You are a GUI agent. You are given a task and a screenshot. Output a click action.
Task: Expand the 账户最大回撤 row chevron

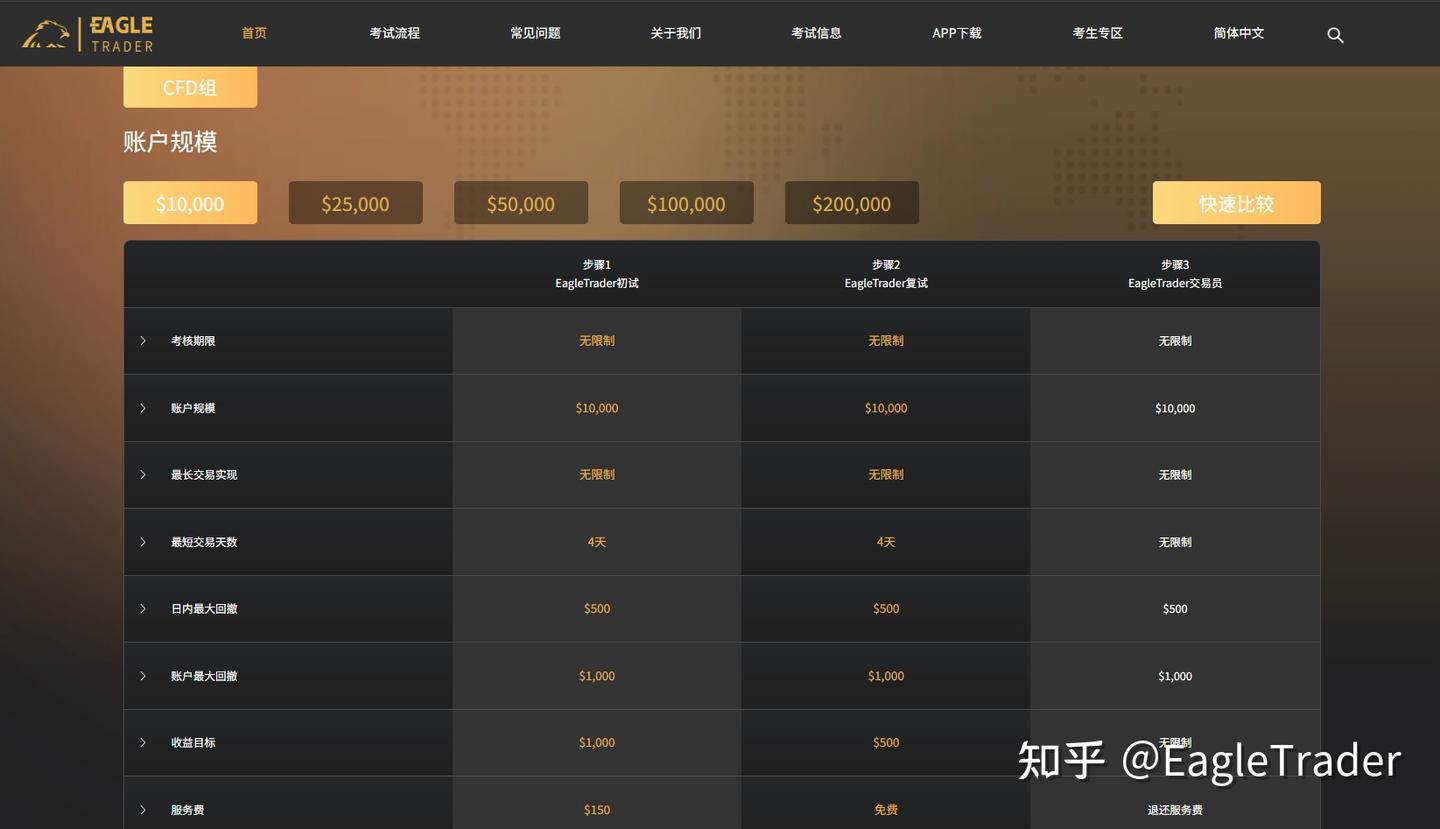coord(143,676)
